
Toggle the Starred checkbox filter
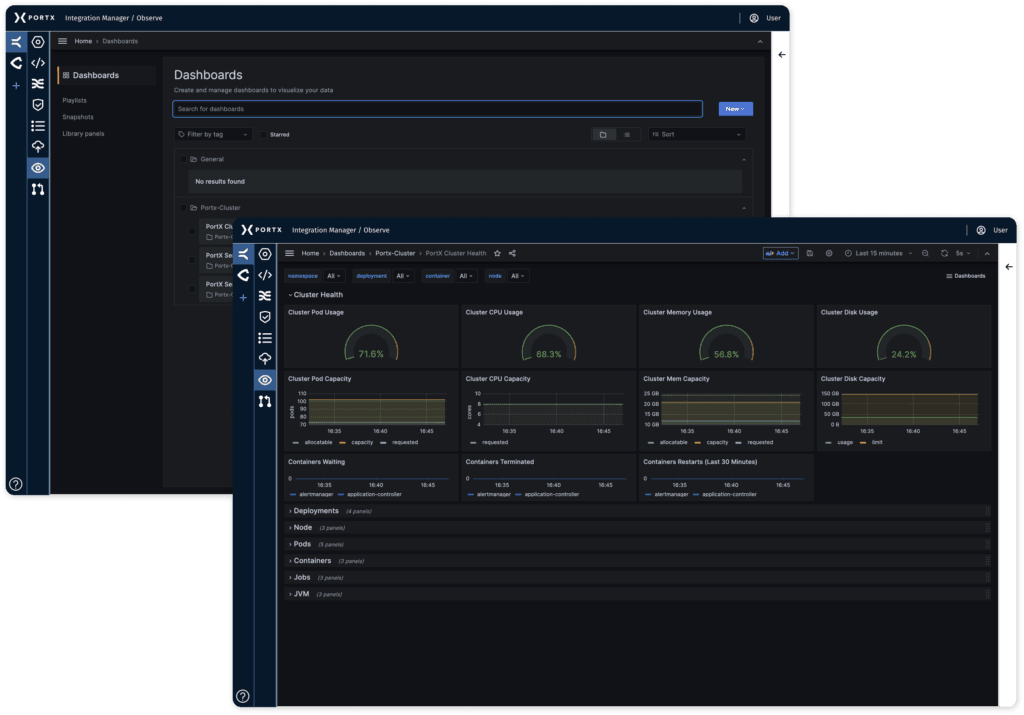264,134
